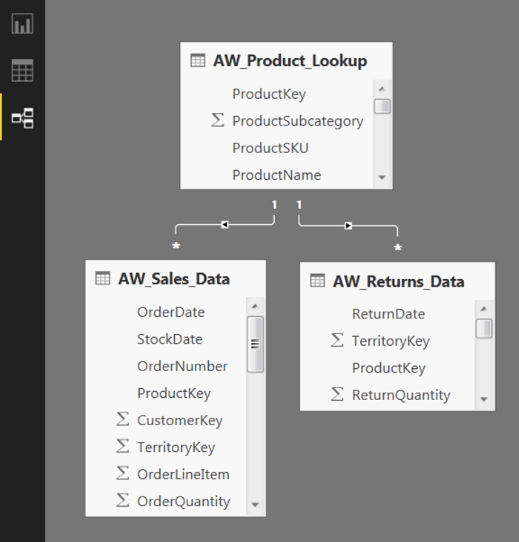Viewport: 519px width, 542px height.
Task: Select the Relationships view icon
Action: (x=22, y=118)
